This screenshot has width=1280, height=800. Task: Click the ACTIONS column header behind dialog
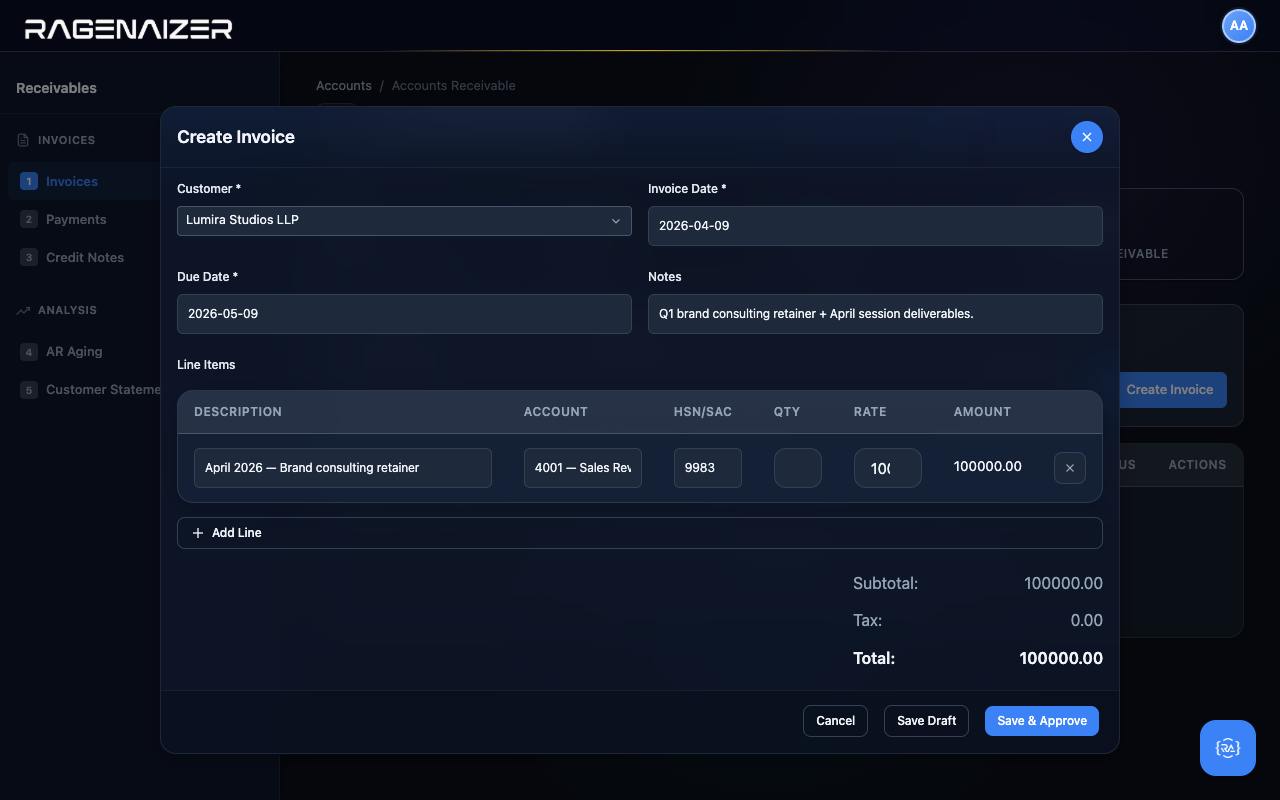[1197, 465]
